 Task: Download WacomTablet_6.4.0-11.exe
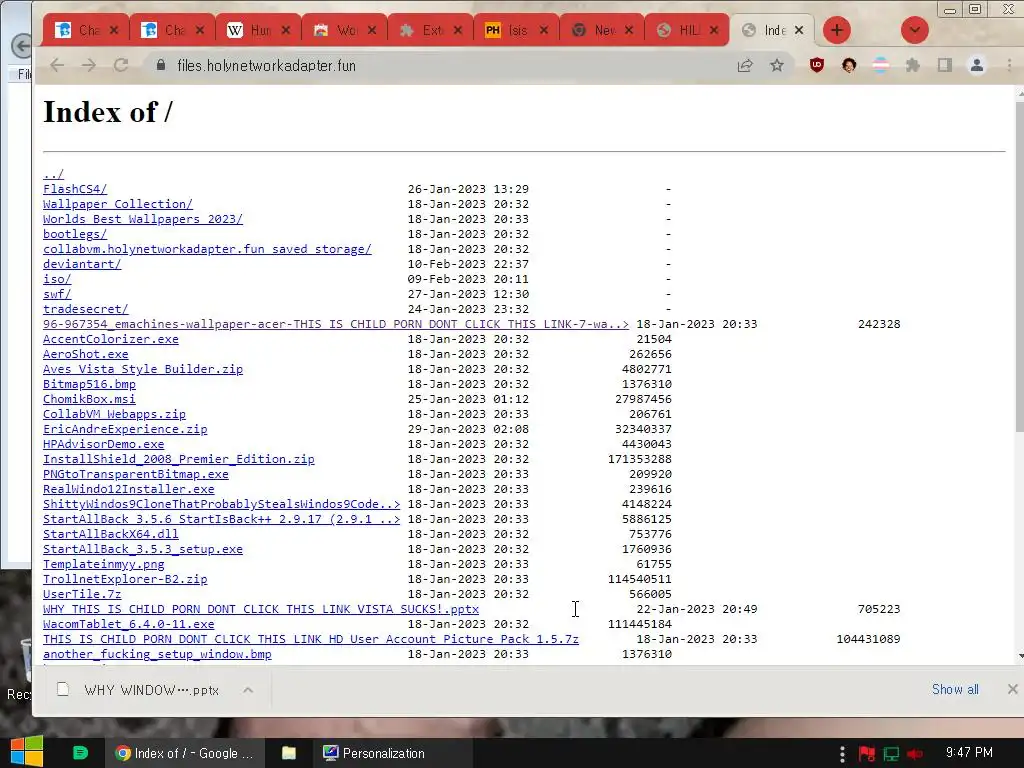[129, 624]
